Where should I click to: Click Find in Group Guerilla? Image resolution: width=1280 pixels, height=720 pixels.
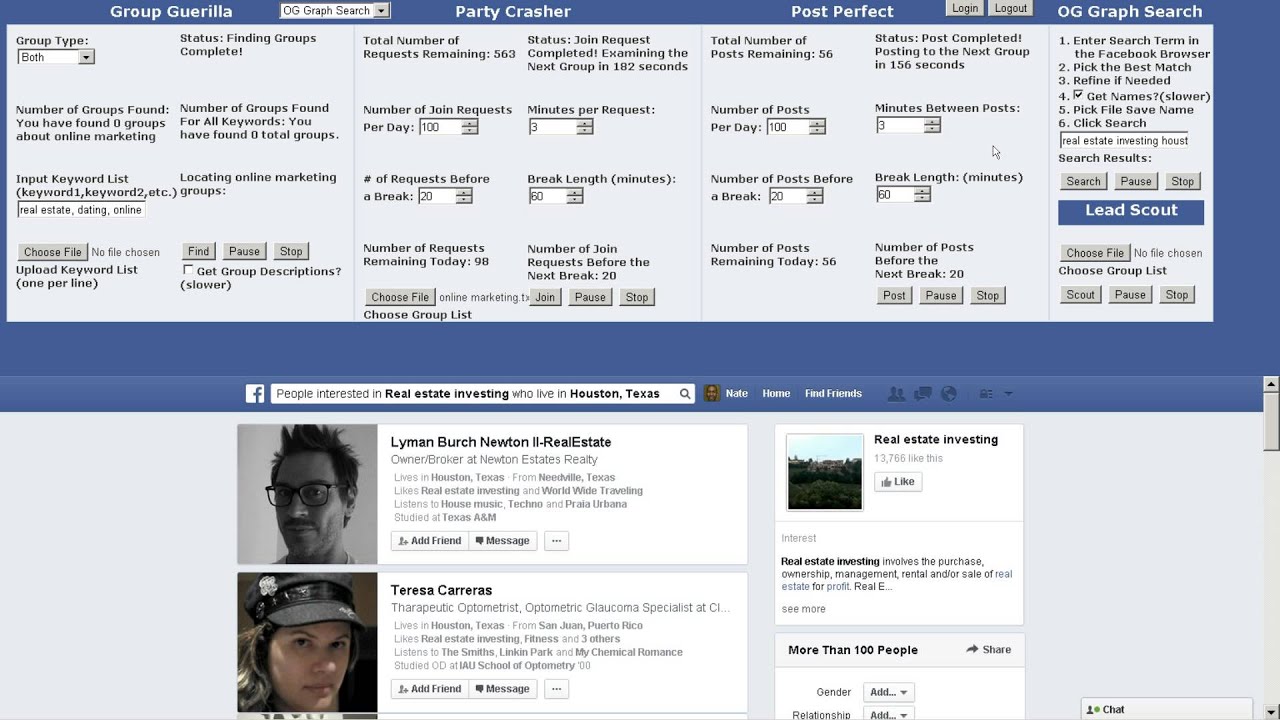pos(198,252)
